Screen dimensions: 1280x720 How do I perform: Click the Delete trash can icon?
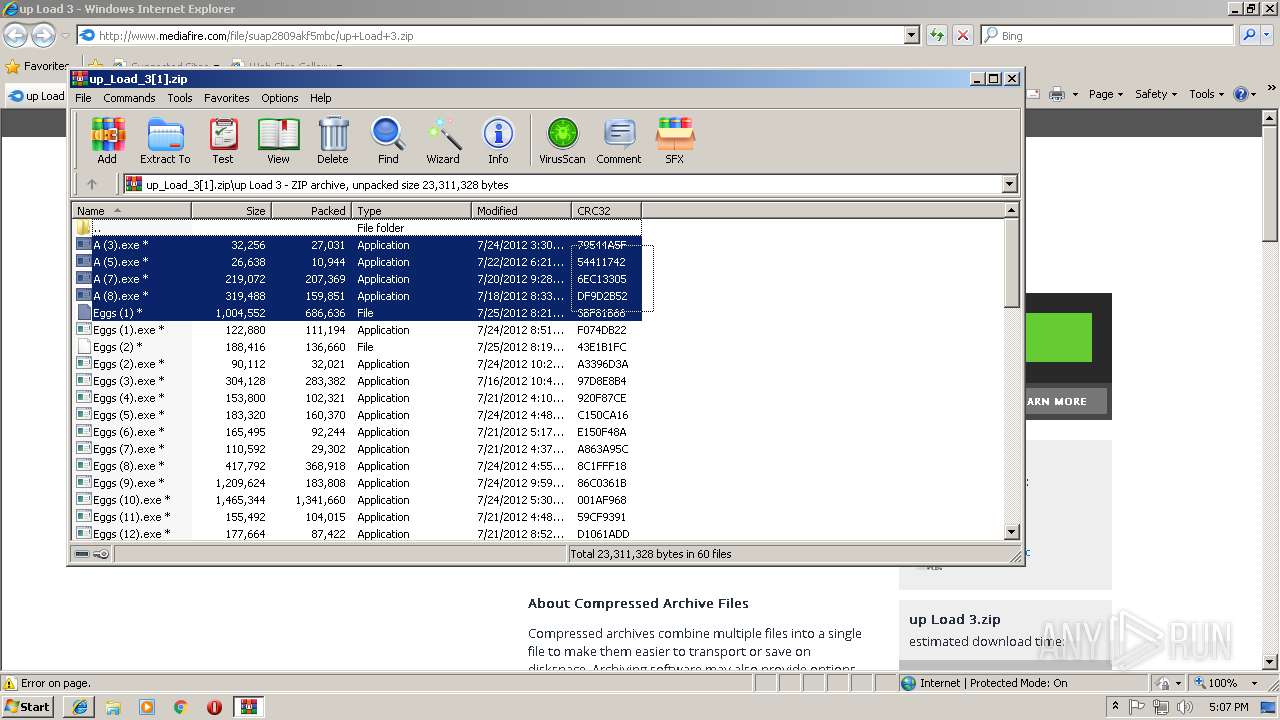coord(333,141)
